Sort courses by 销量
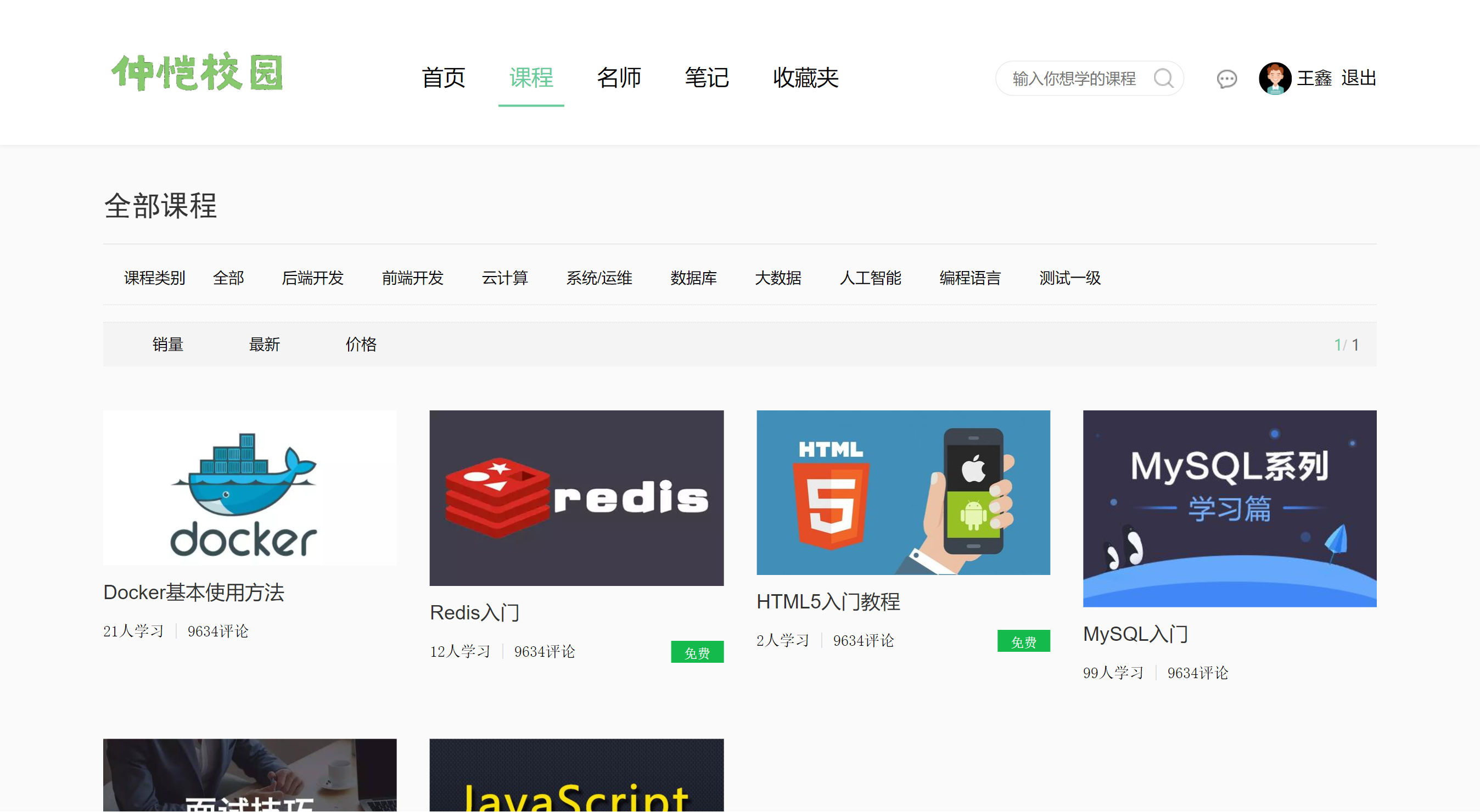The height and width of the screenshot is (812, 1480). (x=168, y=345)
